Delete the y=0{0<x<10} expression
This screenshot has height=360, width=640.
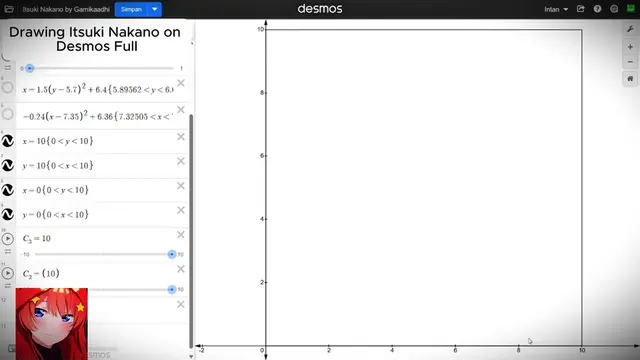coord(181,210)
